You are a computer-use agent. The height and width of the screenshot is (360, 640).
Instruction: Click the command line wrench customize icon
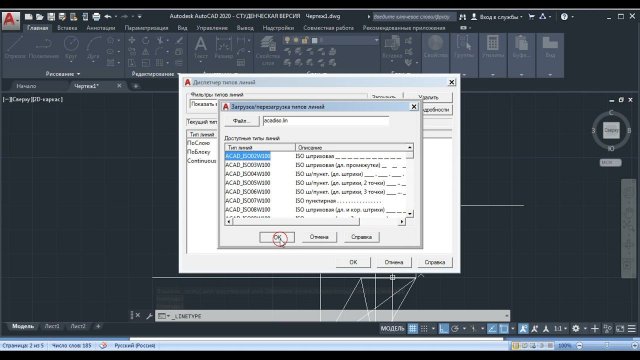[149, 316]
